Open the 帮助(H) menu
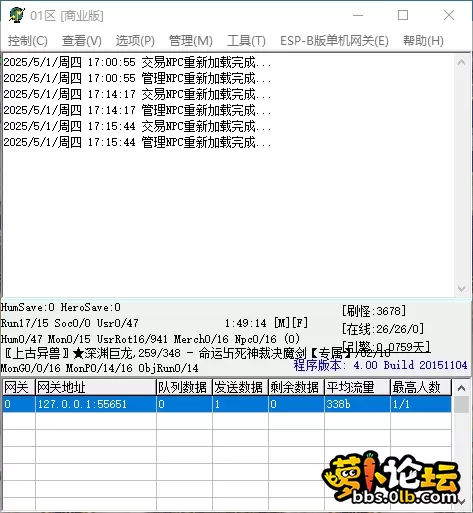Image resolution: width=473 pixels, height=513 pixels. click(423, 41)
